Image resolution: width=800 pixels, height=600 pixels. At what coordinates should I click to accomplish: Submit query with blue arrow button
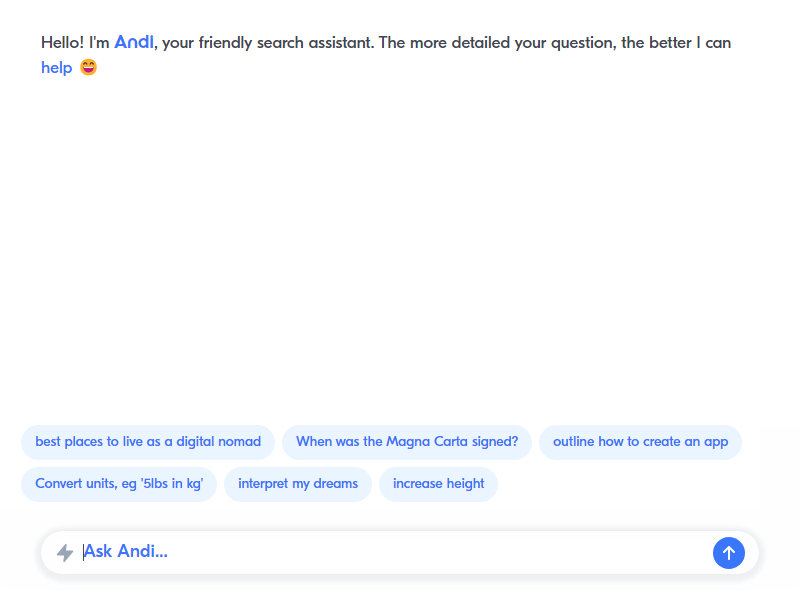coord(729,553)
